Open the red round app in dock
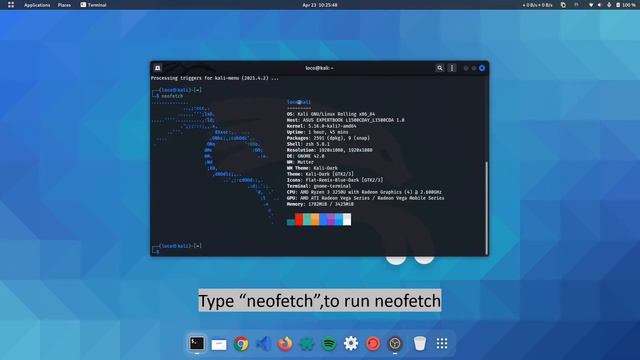This screenshot has width=640, height=360. click(x=373, y=344)
